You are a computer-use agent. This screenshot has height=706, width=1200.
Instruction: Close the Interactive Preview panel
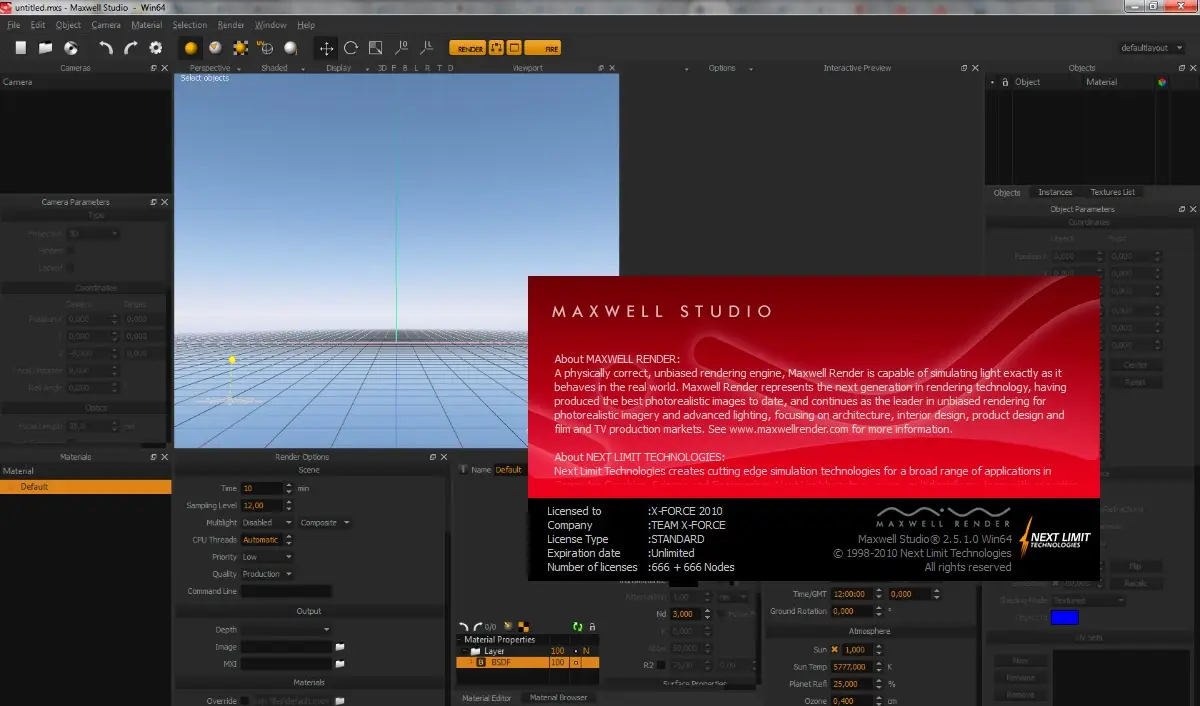[975, 68]
